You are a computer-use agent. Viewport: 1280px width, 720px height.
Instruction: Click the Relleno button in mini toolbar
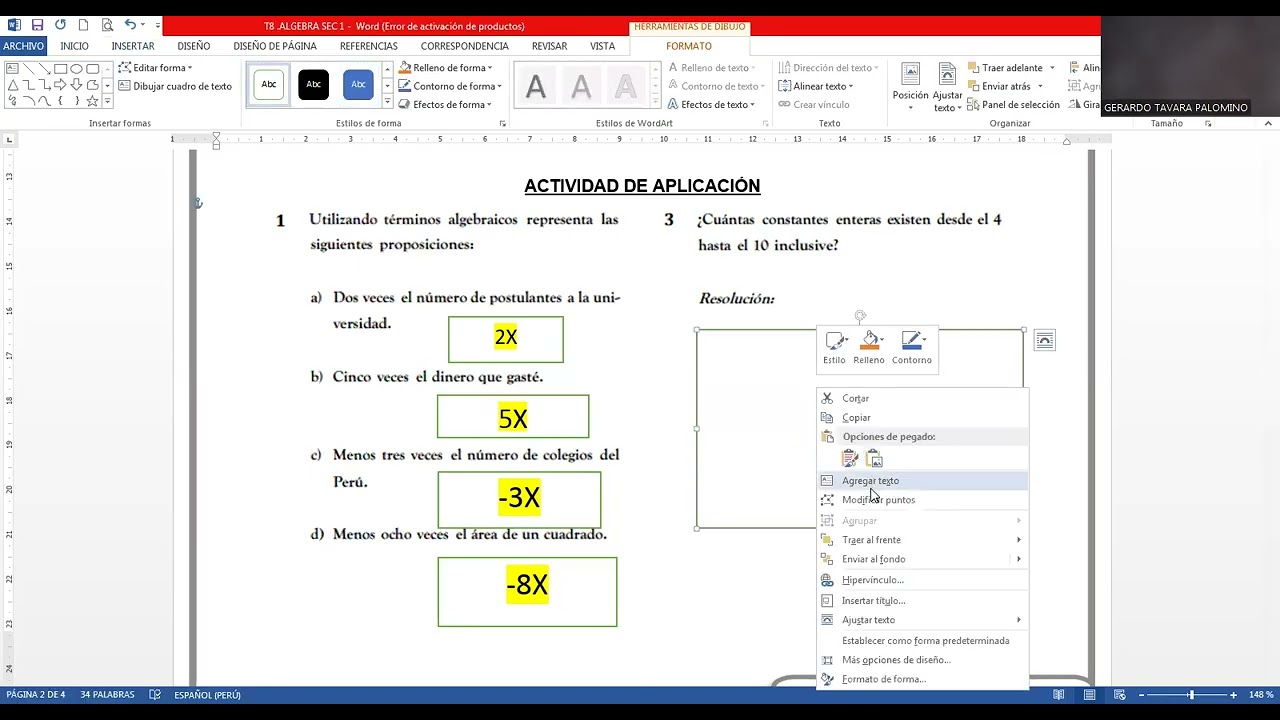click(x=869, y=348)
